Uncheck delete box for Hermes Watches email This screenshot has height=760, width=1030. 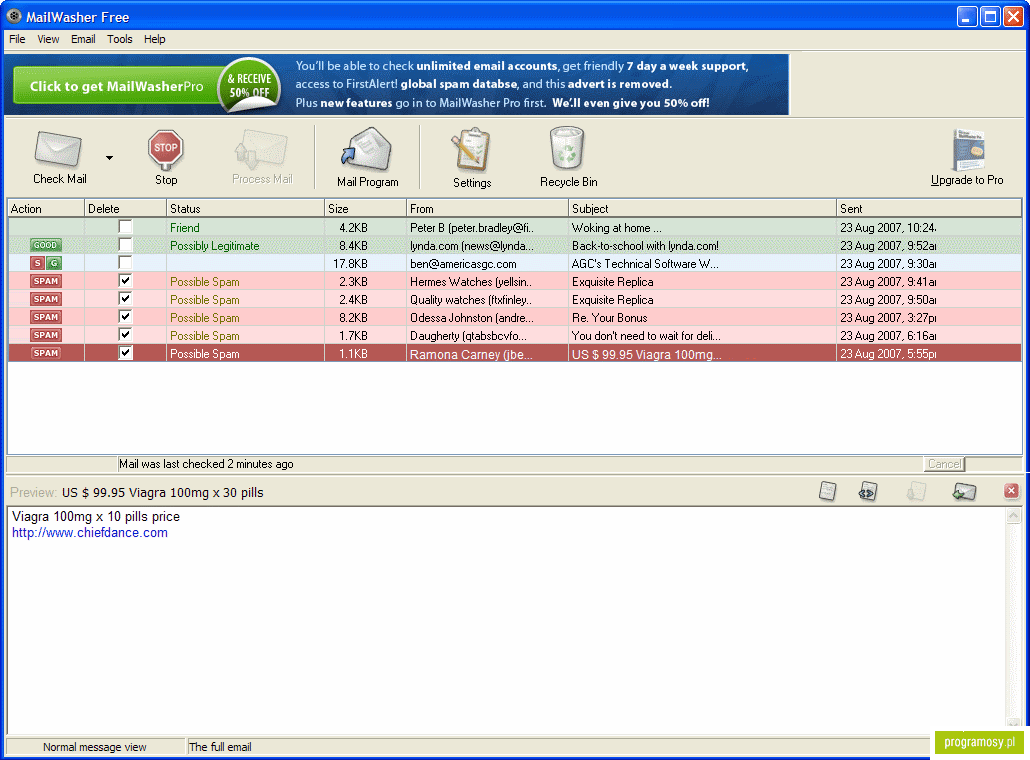click(x=125, y=280)
